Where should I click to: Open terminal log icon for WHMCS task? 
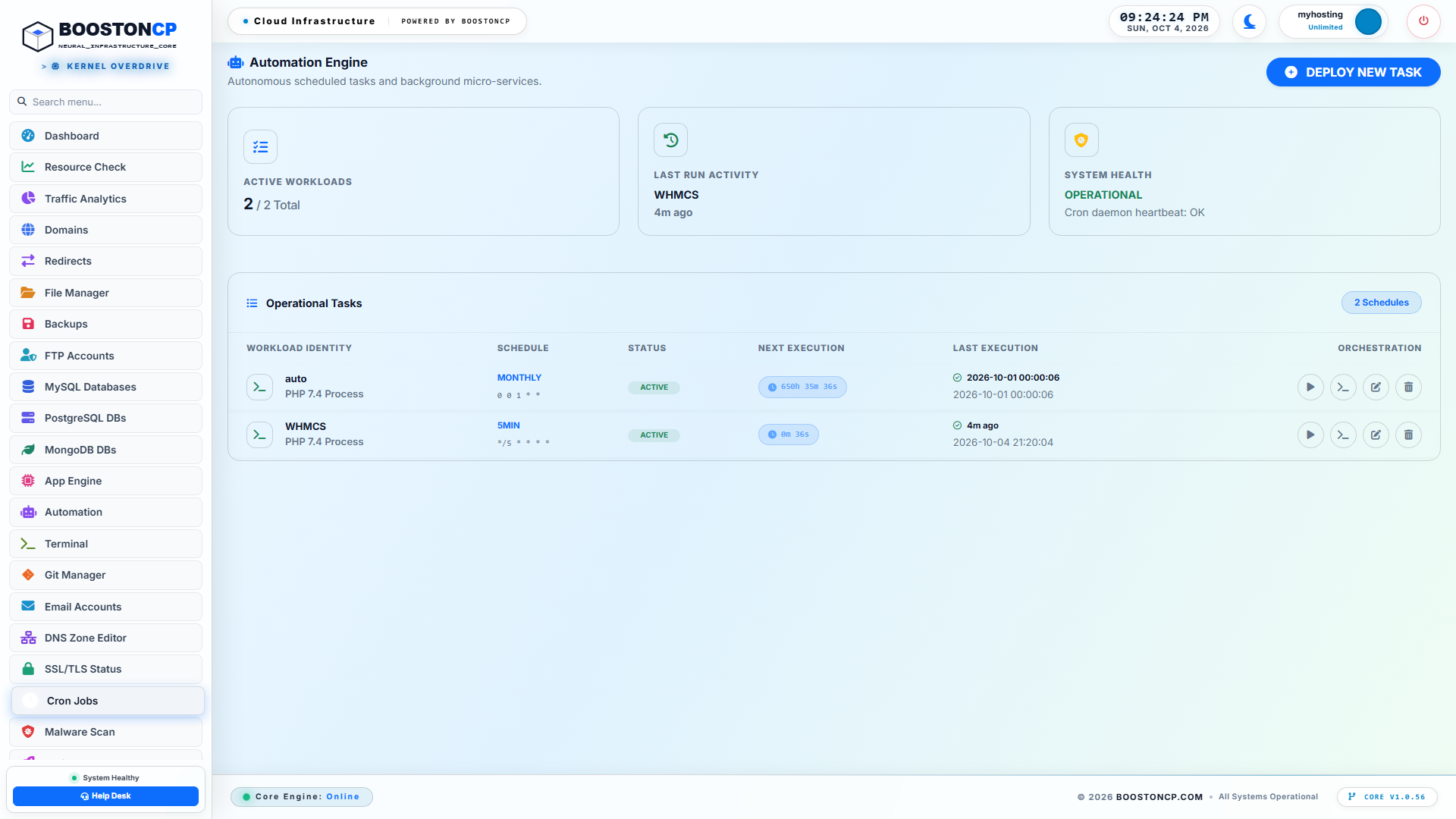pyautogui.click(x=1343, y=435)
